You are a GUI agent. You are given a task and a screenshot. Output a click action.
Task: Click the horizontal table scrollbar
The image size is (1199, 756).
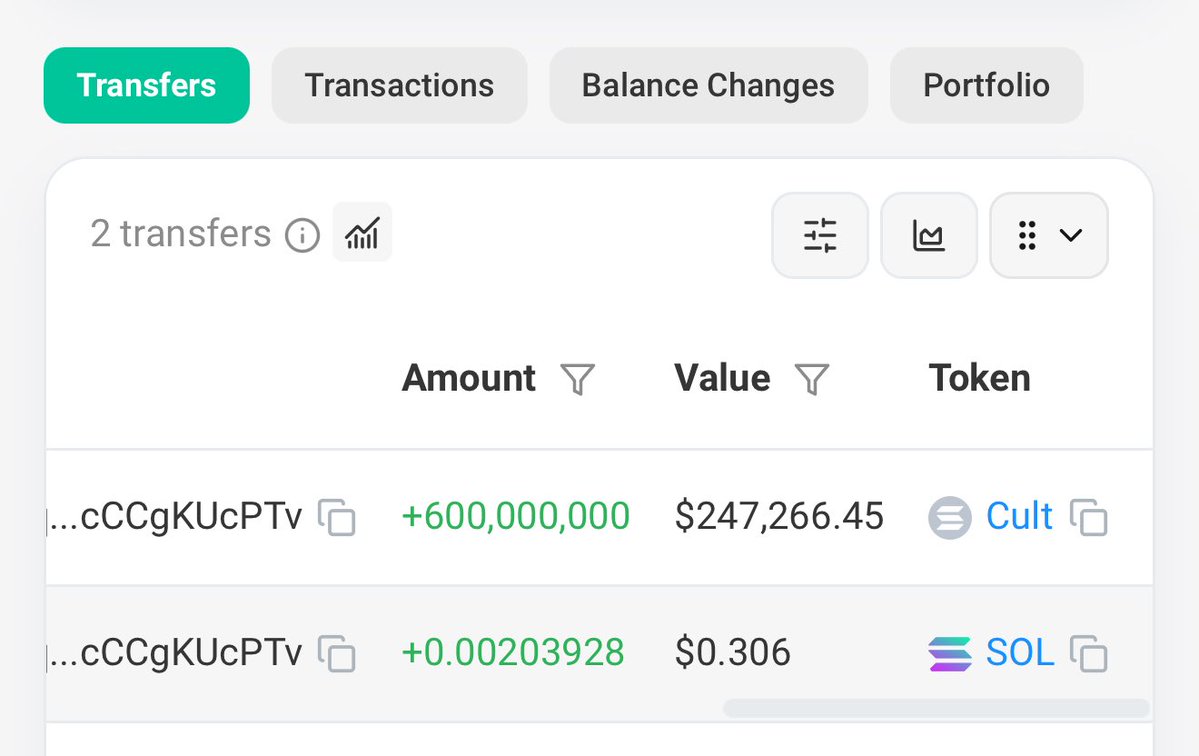pos(936,708)
